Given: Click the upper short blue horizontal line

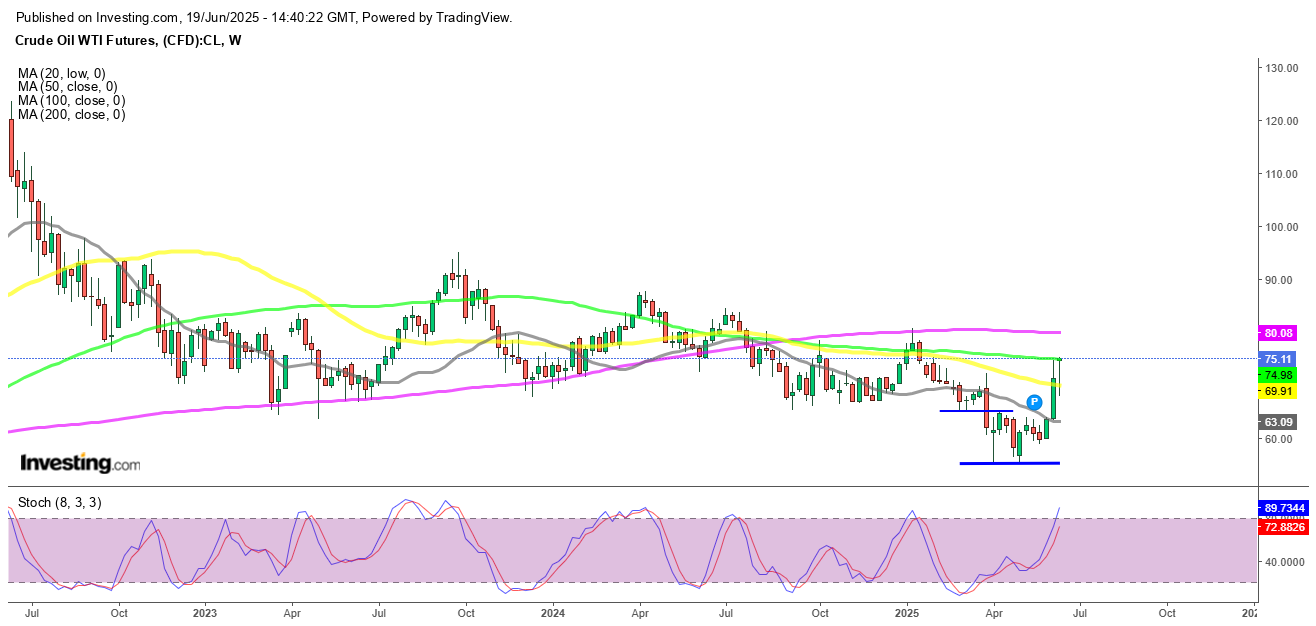Looking at the screenshot, I should coord(976,411).
